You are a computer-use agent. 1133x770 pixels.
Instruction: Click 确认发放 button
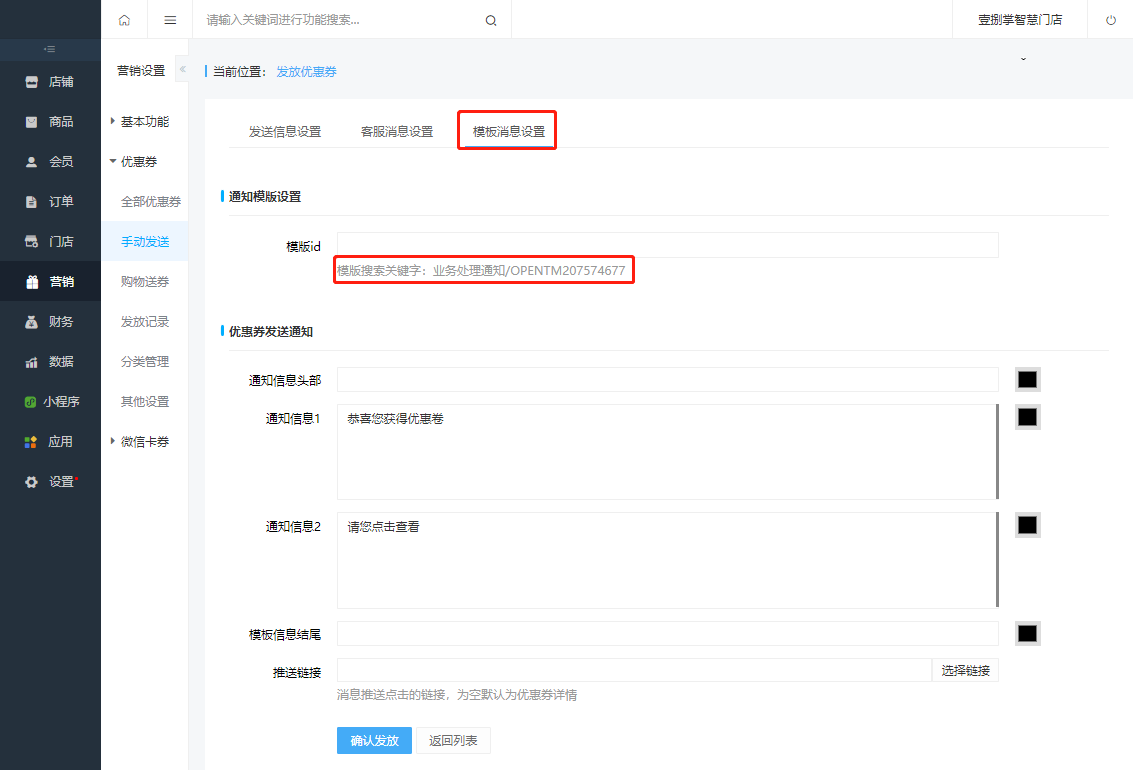tap(374, 740)
